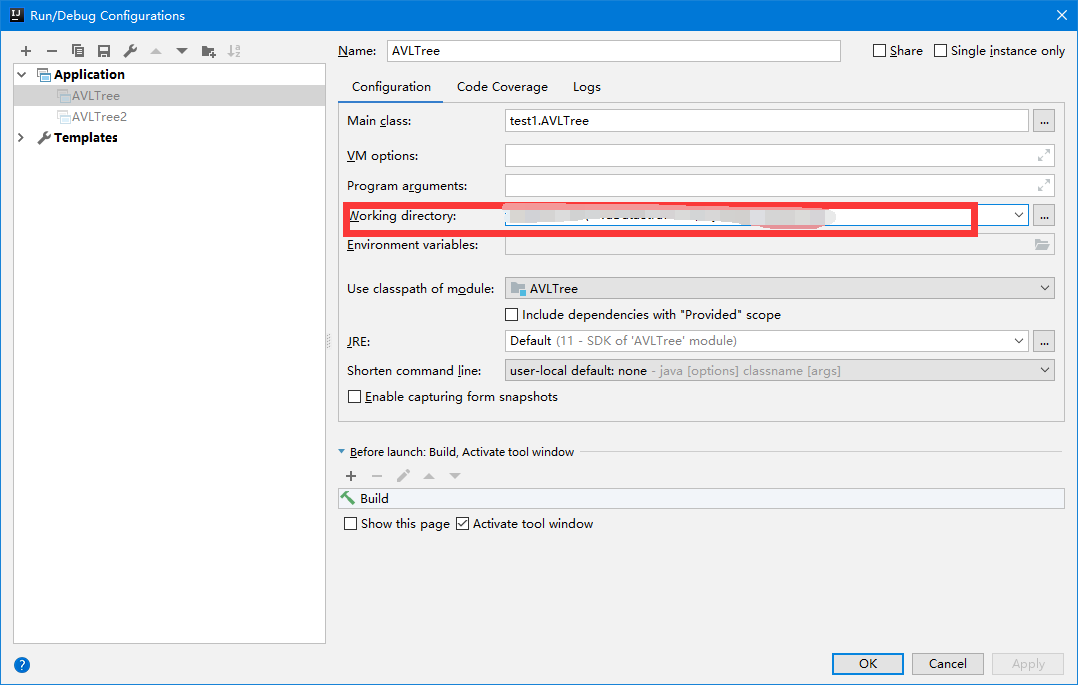The height and width of the screenshot is (685, 1078).
Task: Select AVLTree2 configuration in tree
Action: 169,117
